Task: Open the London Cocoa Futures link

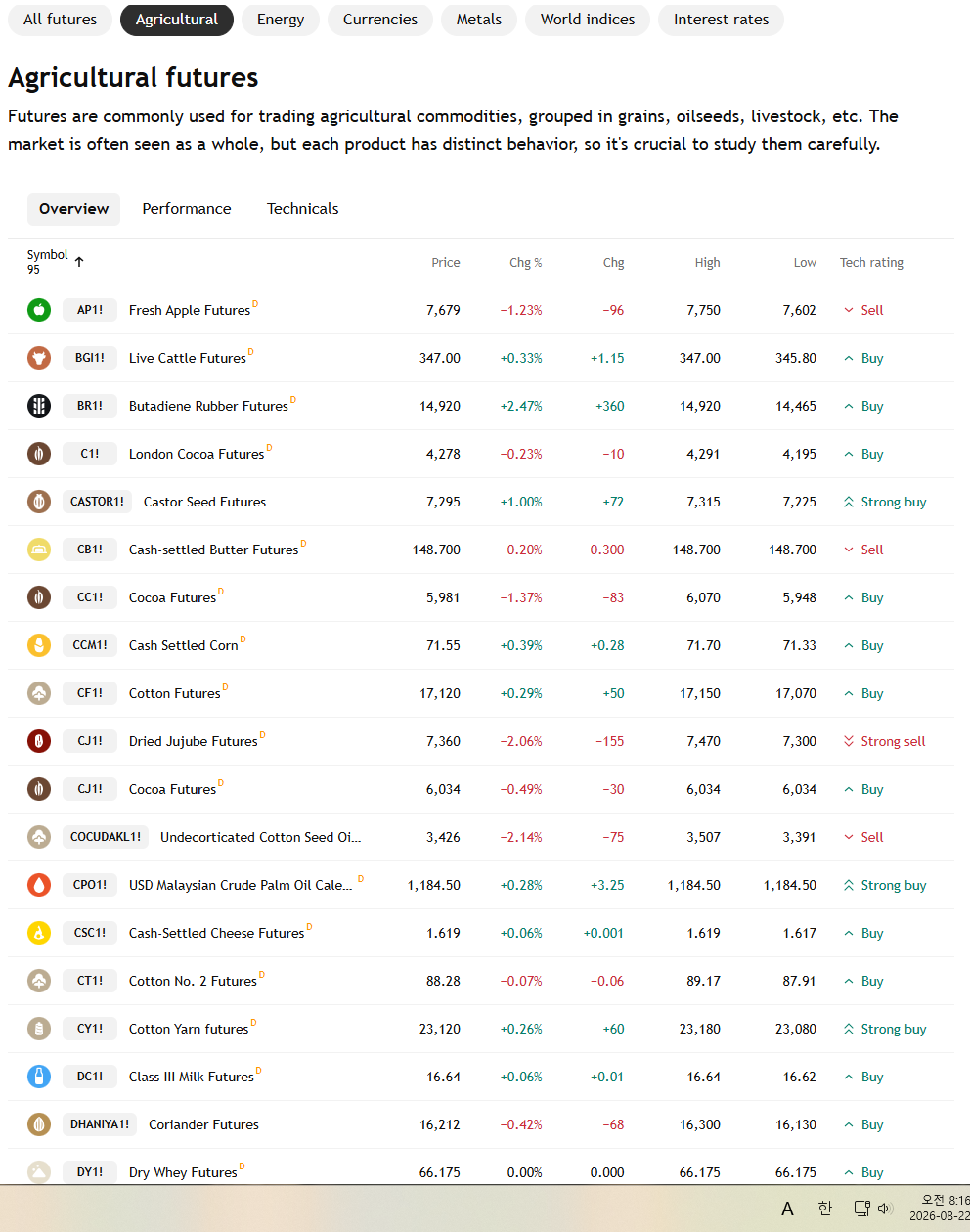Action: [x=197, y=454]
